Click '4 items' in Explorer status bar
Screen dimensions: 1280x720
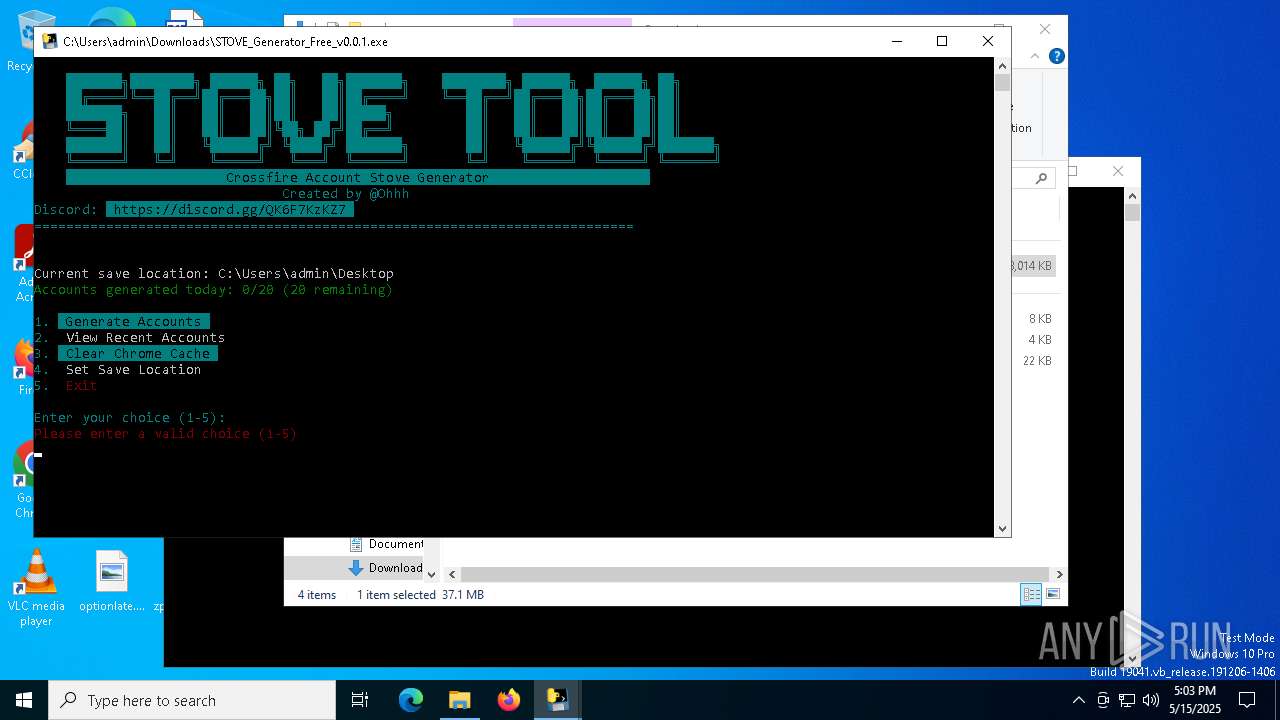point(317,594)
